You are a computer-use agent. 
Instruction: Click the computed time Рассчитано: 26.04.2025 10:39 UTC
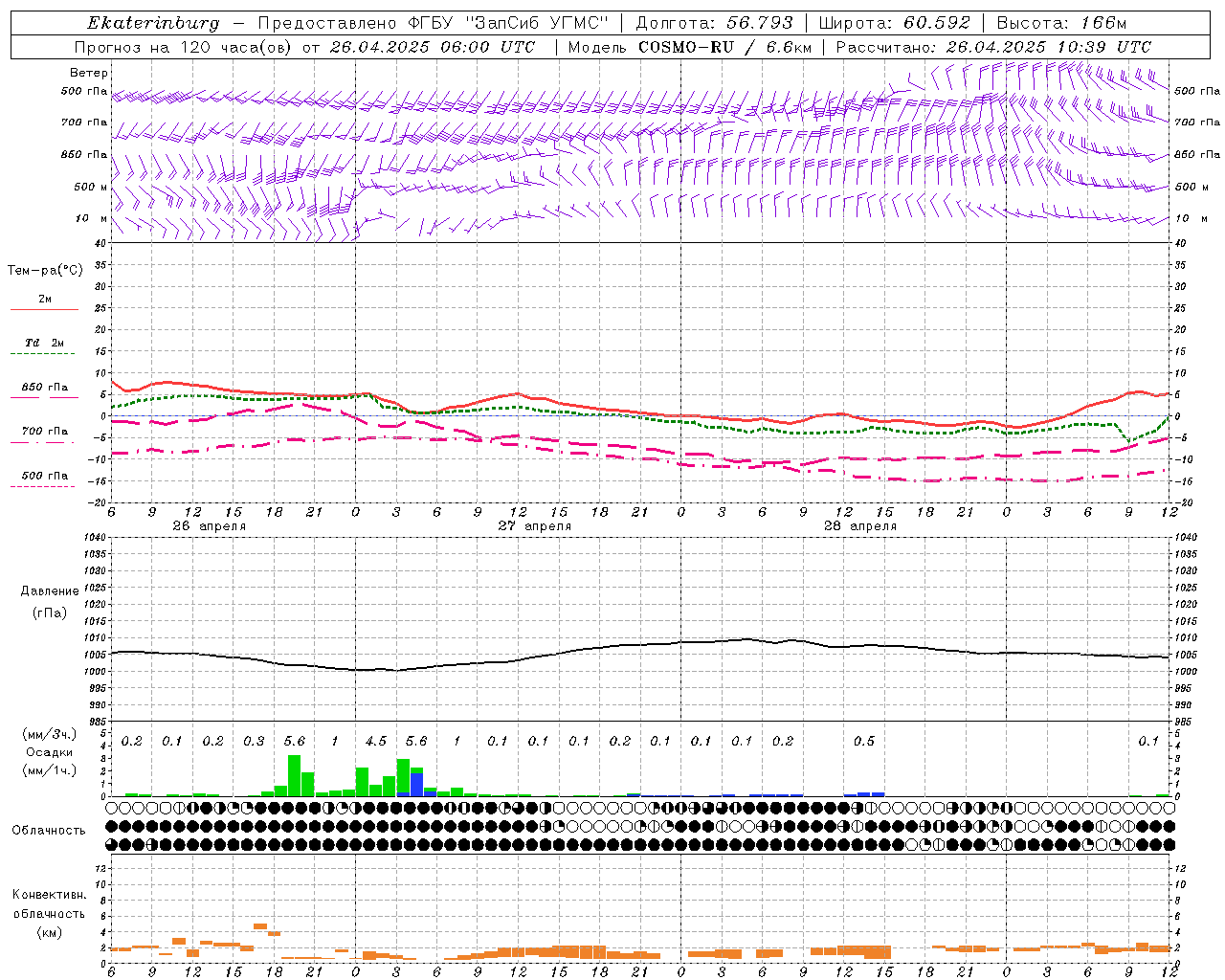[993, 47]
